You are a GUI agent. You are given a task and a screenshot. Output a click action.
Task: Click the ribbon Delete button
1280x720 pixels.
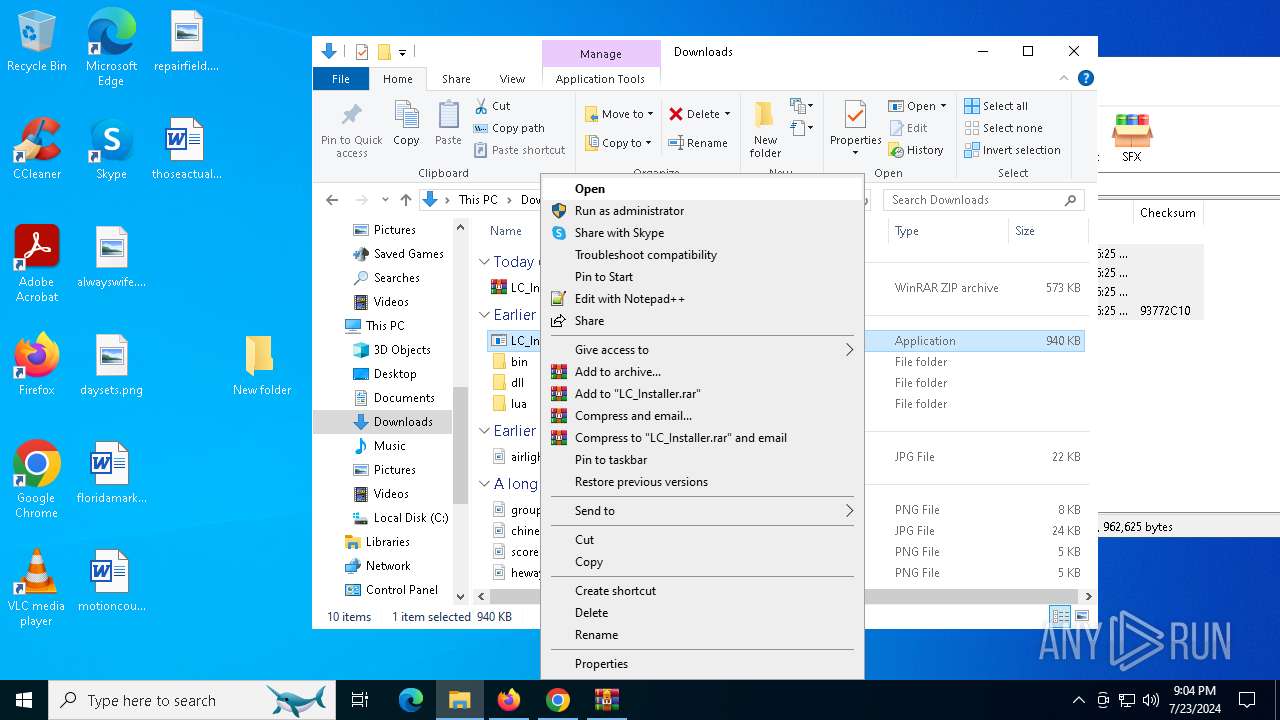(699, 114)
